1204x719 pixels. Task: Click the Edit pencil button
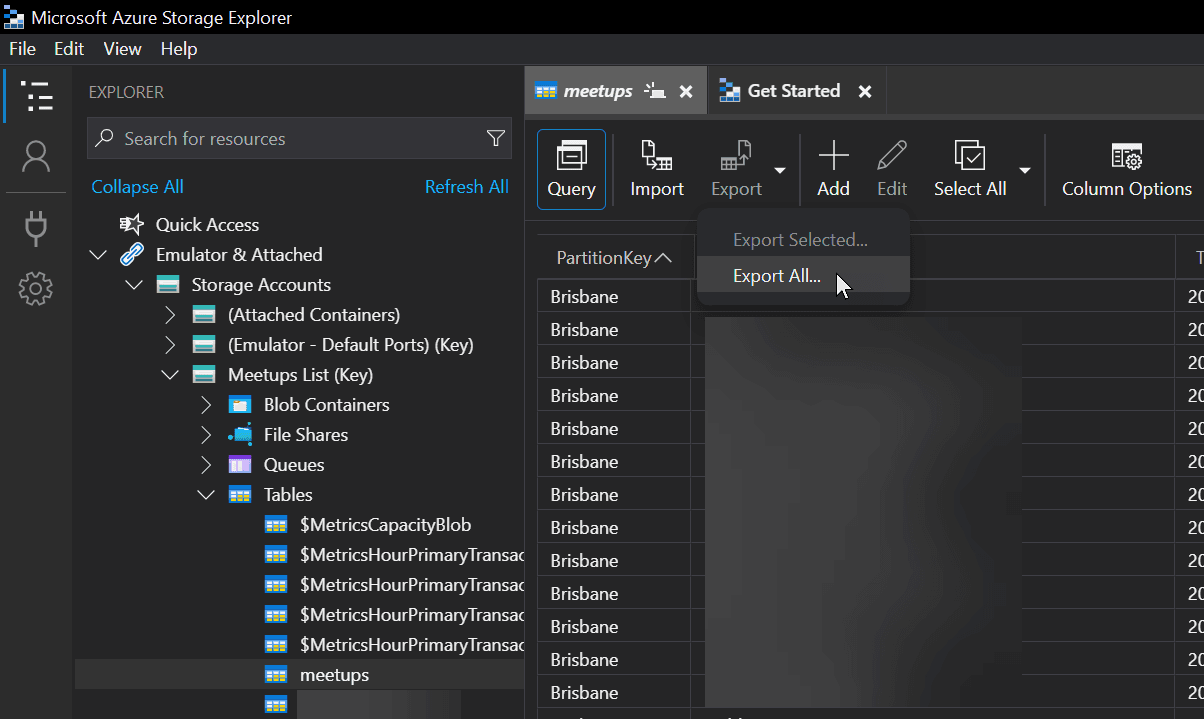click(x=892, y=169)
